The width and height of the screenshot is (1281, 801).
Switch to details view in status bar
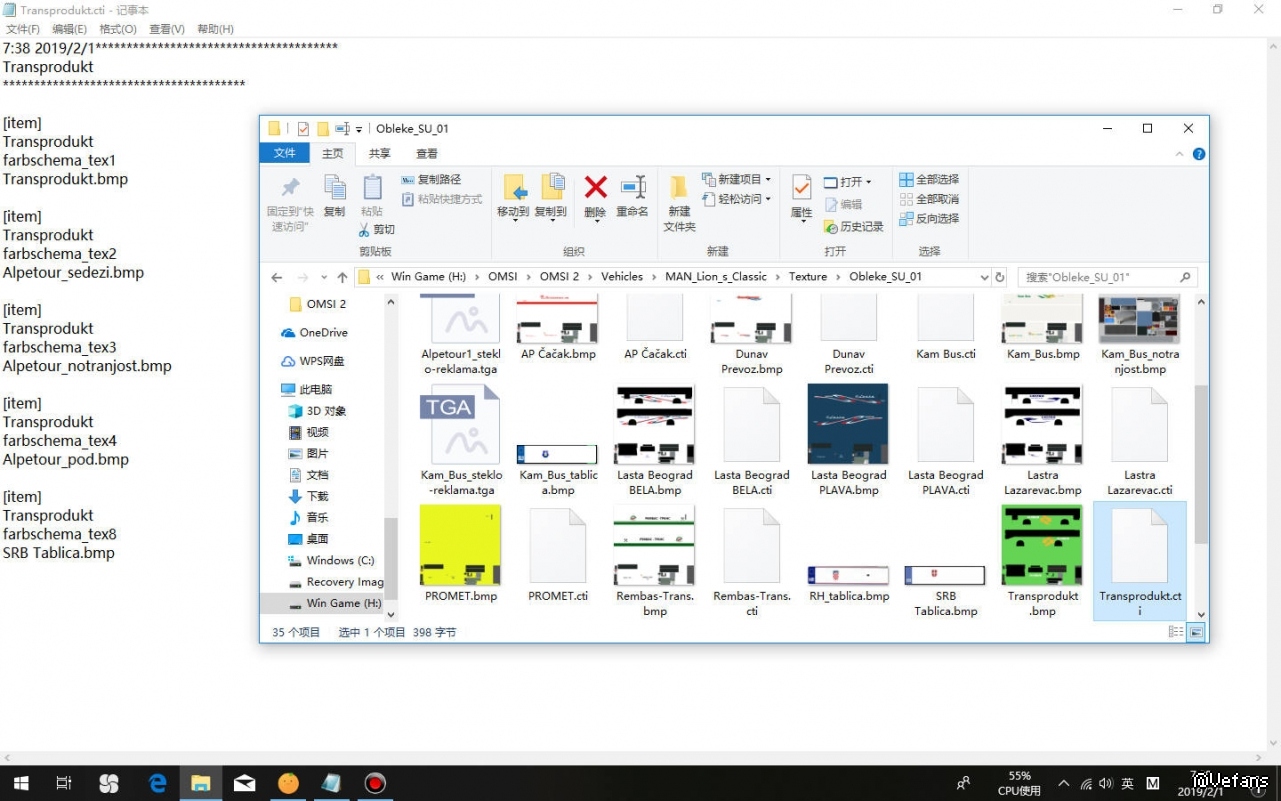tap(1176, 632)
